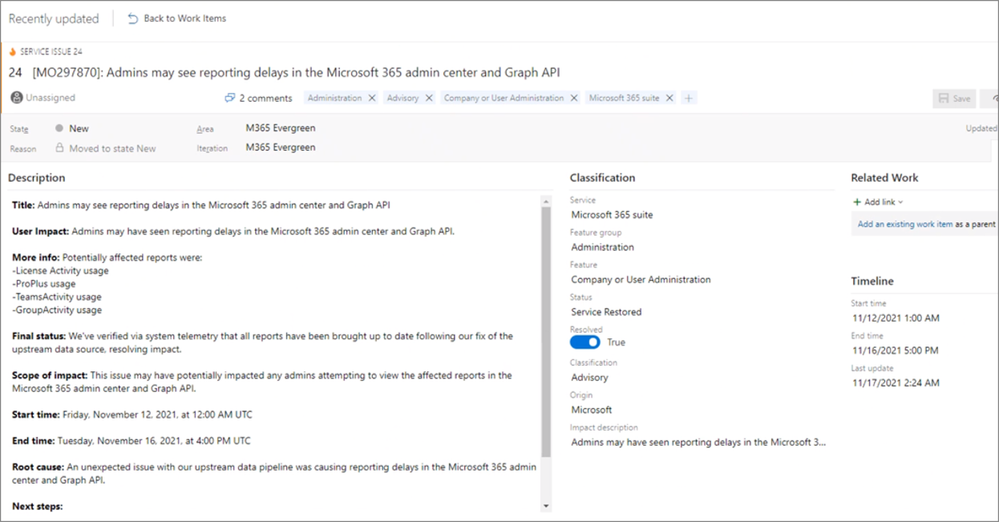The height and width of the screenshot is (522, 999).
Task: Click Add an existing work item link
Action: tap(905, 224)
